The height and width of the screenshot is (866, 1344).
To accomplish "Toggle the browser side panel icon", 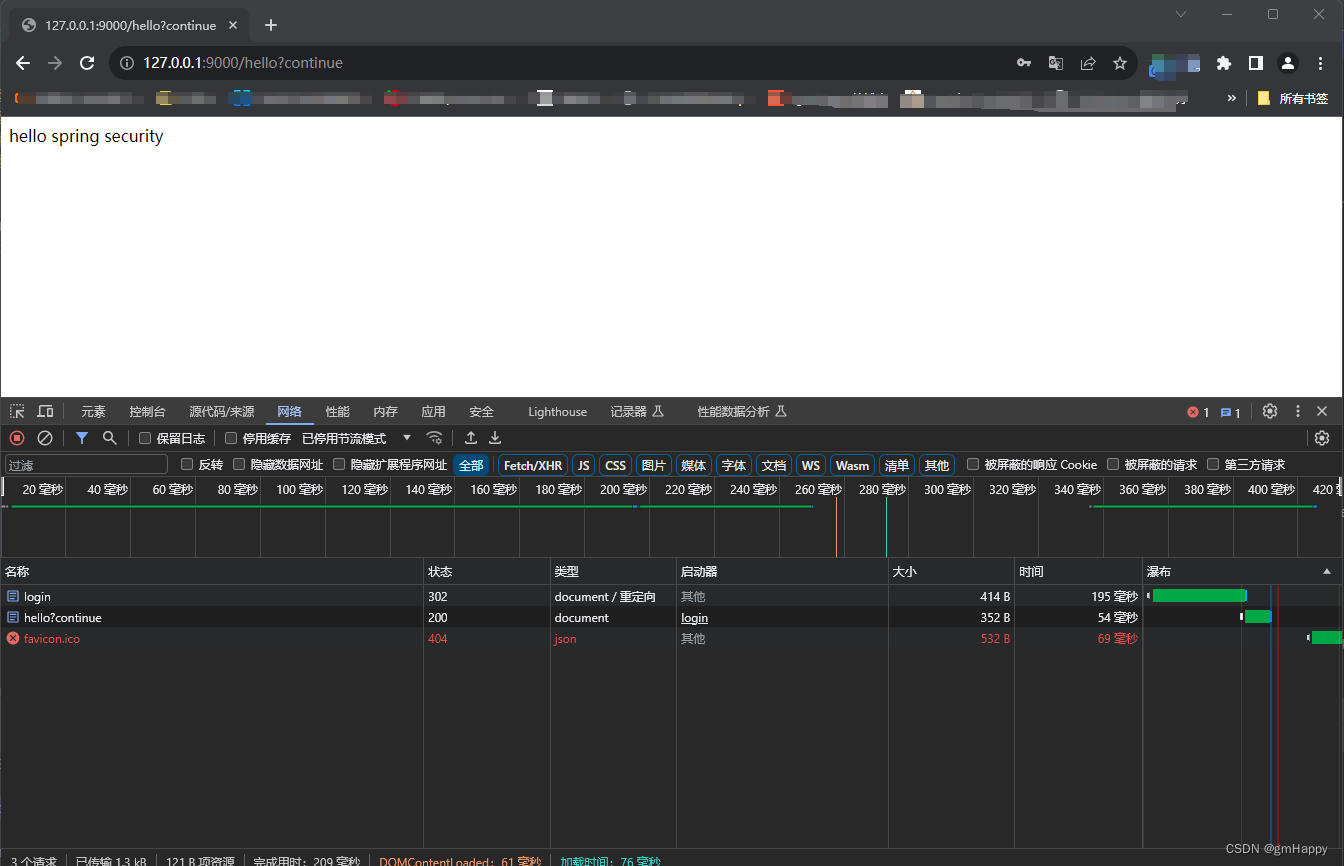I will pyautogui.click(x=1255, y=63).
